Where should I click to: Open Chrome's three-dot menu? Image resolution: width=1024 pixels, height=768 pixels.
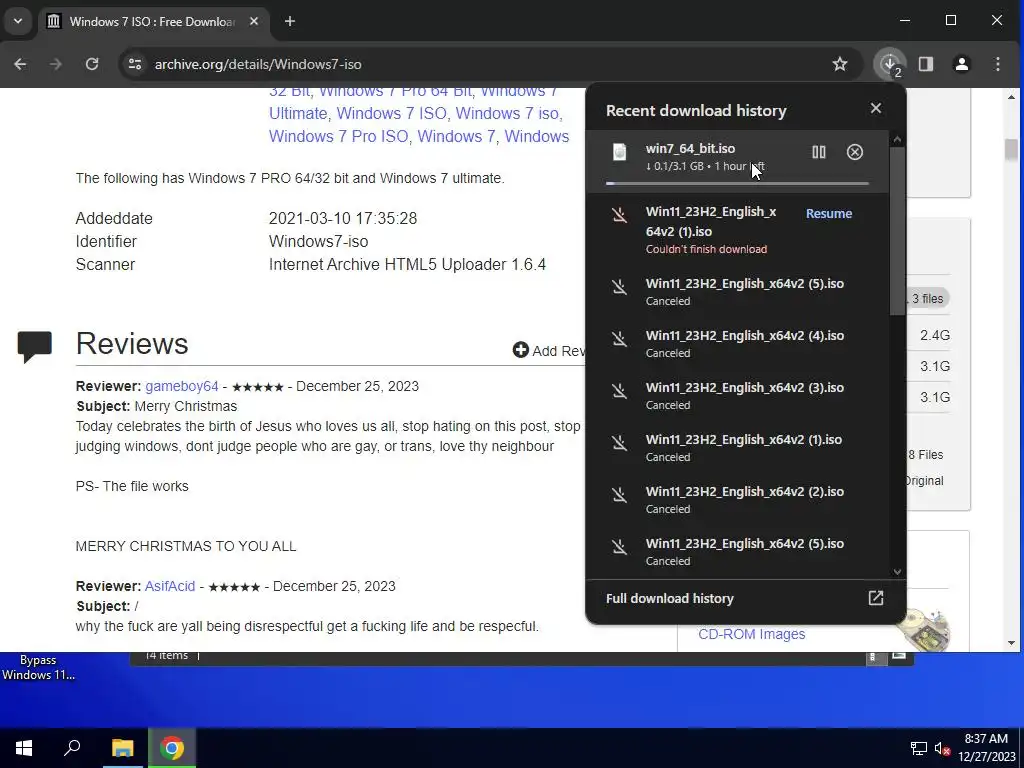tap(997, 64)
